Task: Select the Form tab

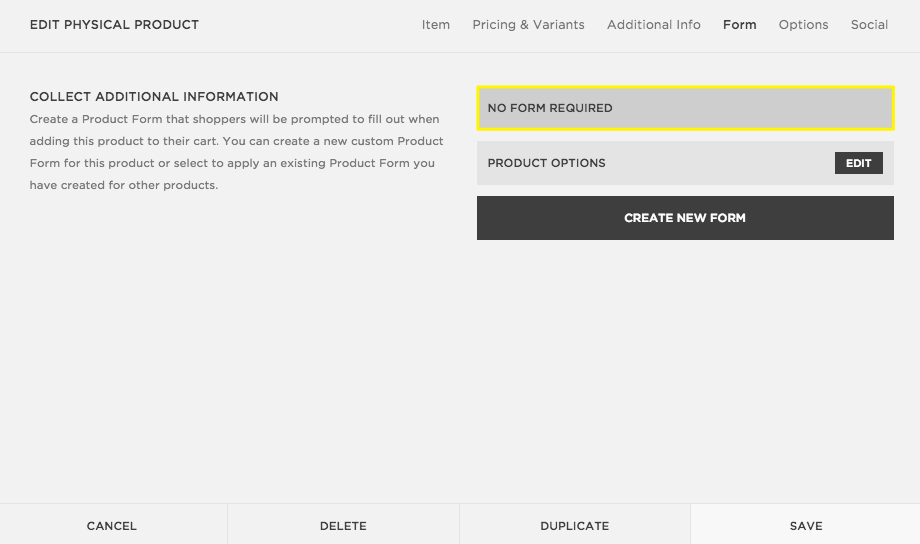Action: click(739, 25)
